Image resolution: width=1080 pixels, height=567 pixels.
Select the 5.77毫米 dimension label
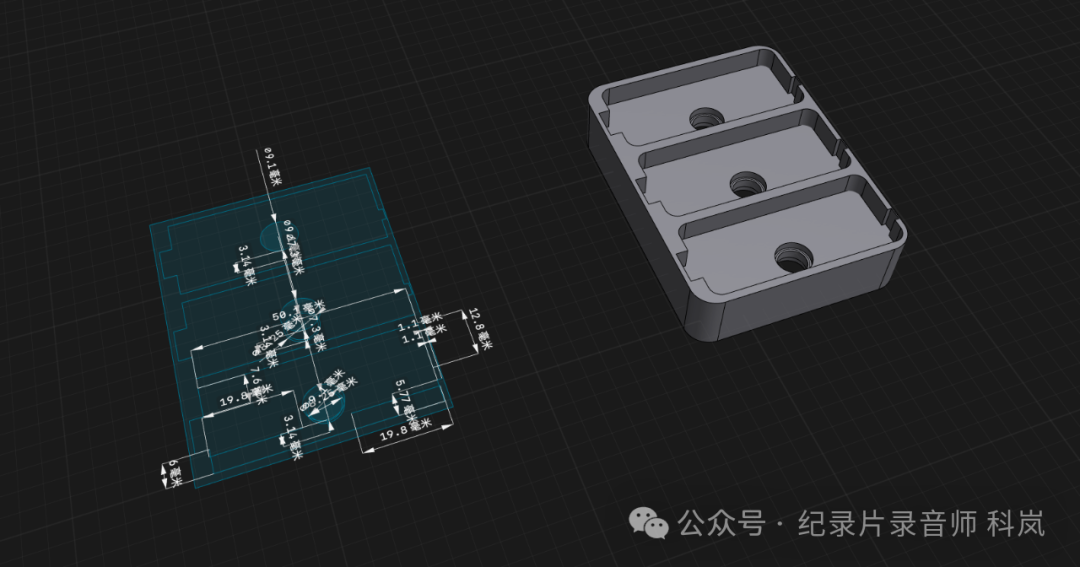pyautogui.click(x=404, y=400)
